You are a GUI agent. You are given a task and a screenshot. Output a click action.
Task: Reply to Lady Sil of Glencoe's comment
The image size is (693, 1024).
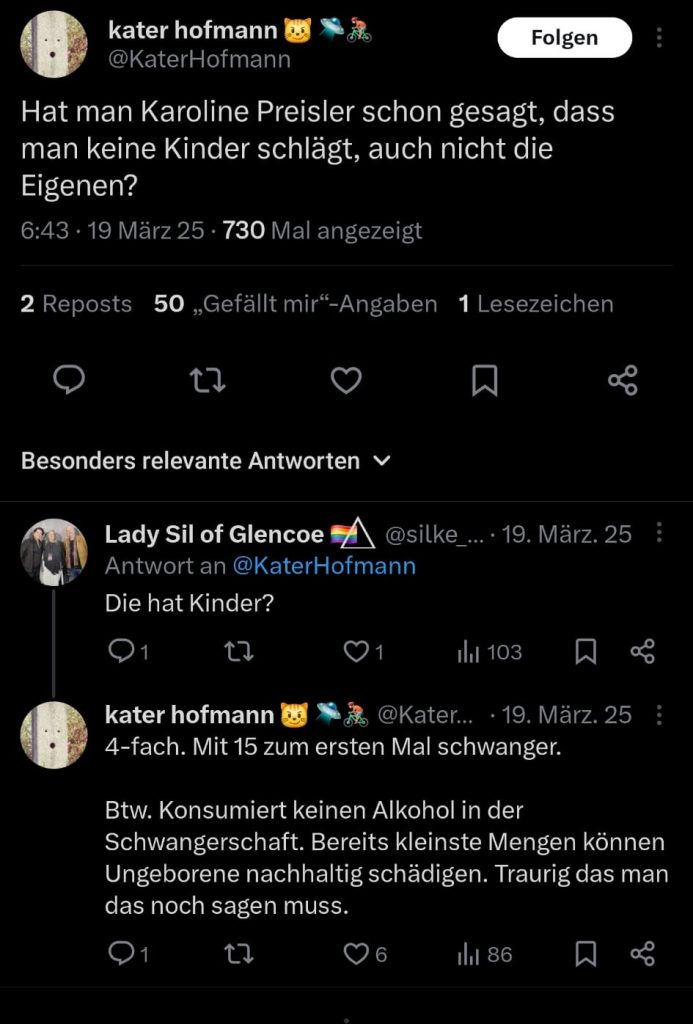121,652
